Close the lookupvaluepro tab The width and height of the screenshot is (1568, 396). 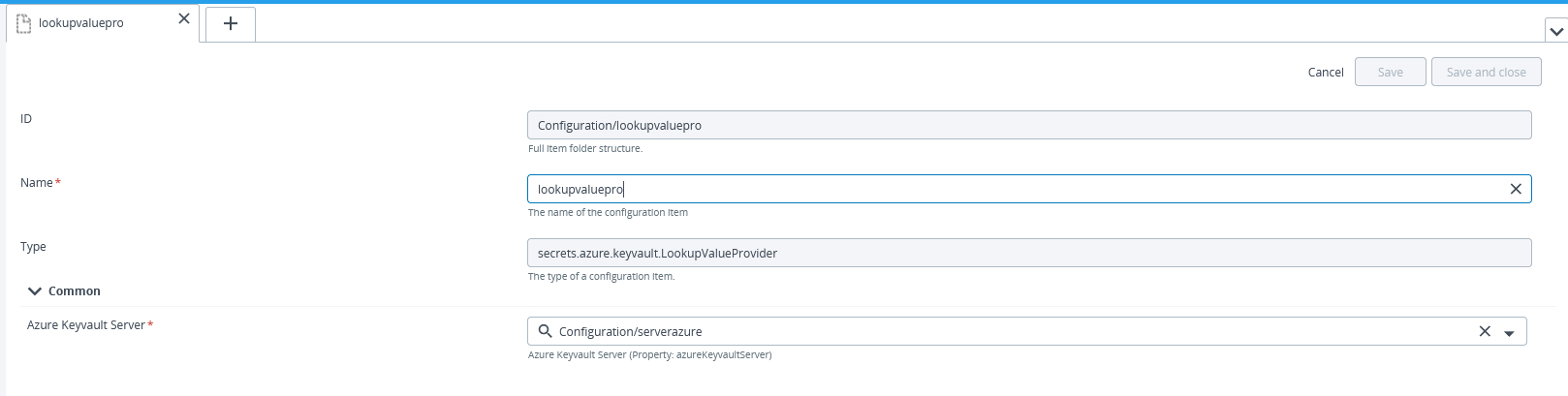point(184,19)
